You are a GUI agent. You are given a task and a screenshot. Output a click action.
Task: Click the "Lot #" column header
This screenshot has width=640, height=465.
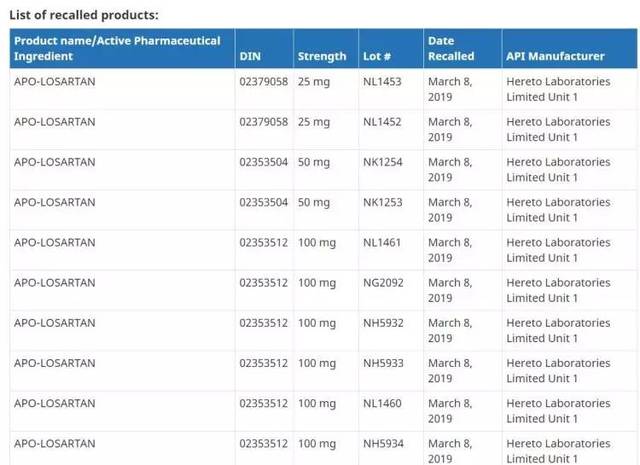[376, 57]
